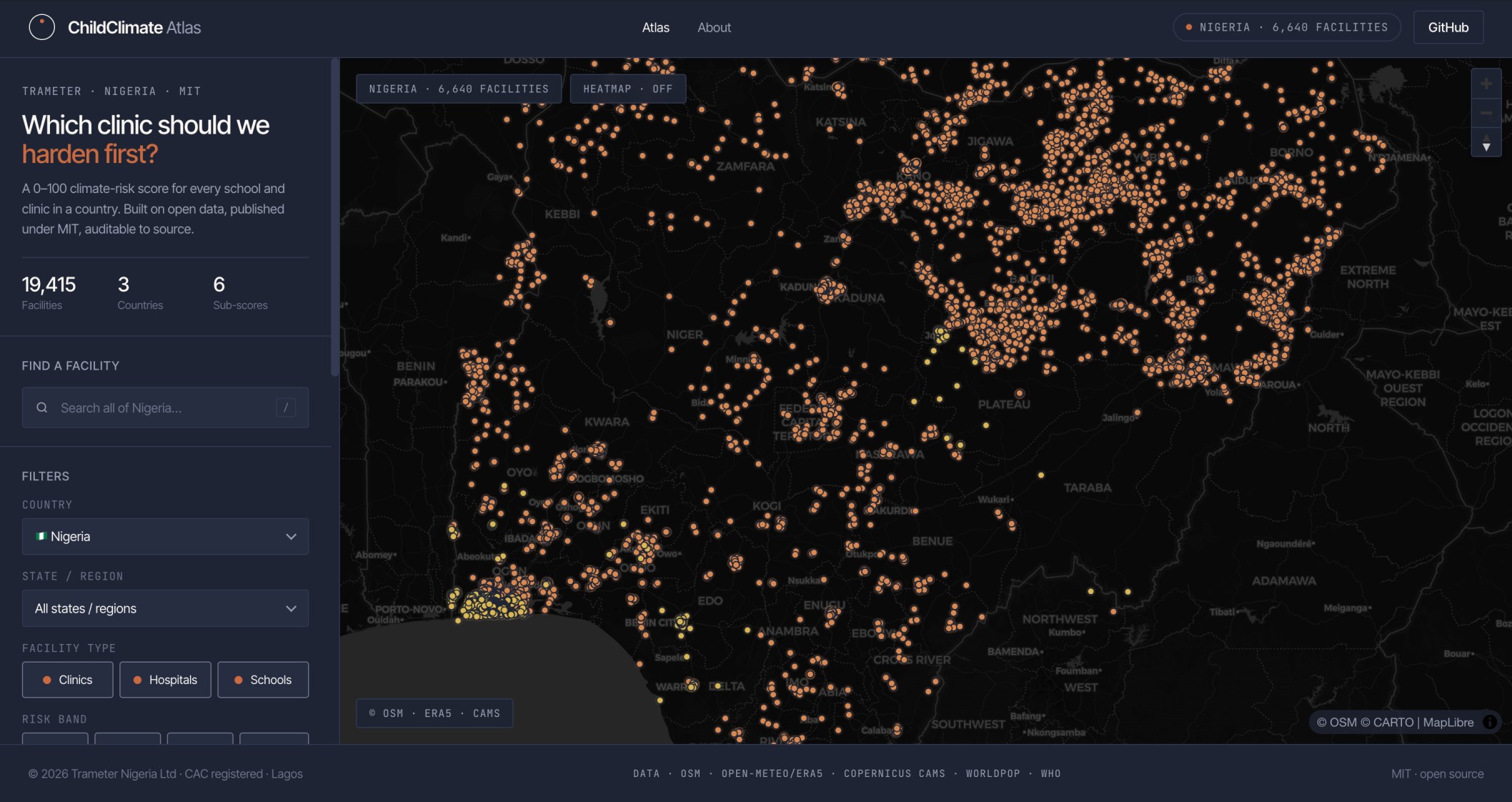Zoom out of the map
The image size is (1512, 802).
point(1486,113)
